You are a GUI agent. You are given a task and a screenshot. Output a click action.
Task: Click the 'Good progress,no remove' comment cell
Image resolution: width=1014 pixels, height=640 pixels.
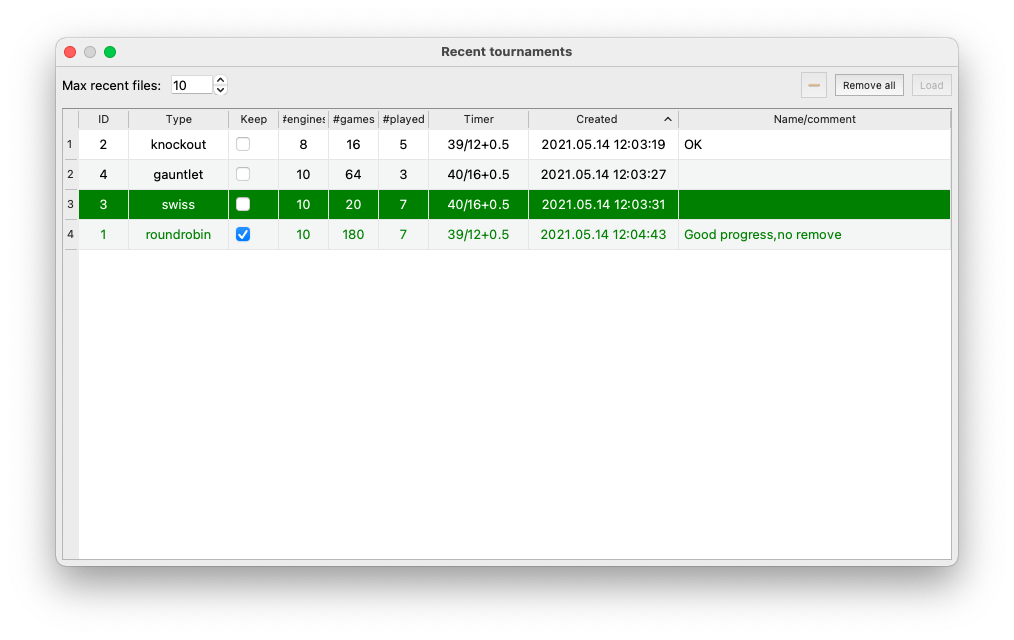[x=762, y=234]
